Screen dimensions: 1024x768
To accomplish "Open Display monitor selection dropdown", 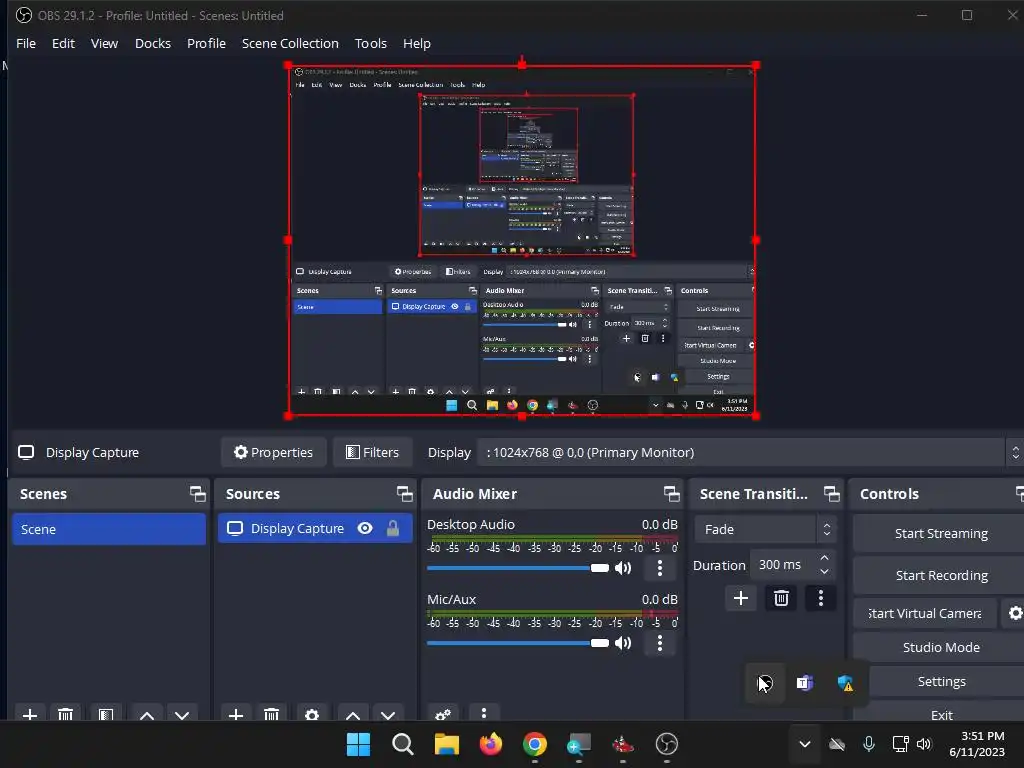I will click(750, 452).
